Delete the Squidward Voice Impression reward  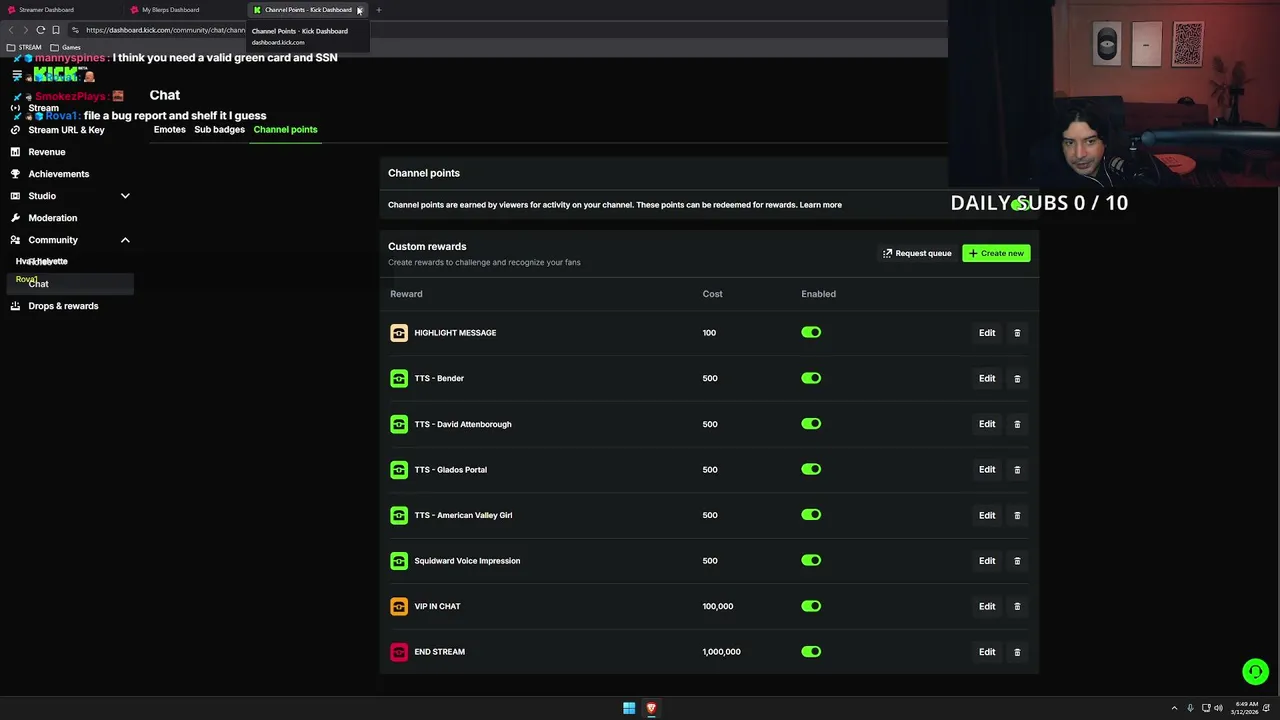[x=1017, y=561]
